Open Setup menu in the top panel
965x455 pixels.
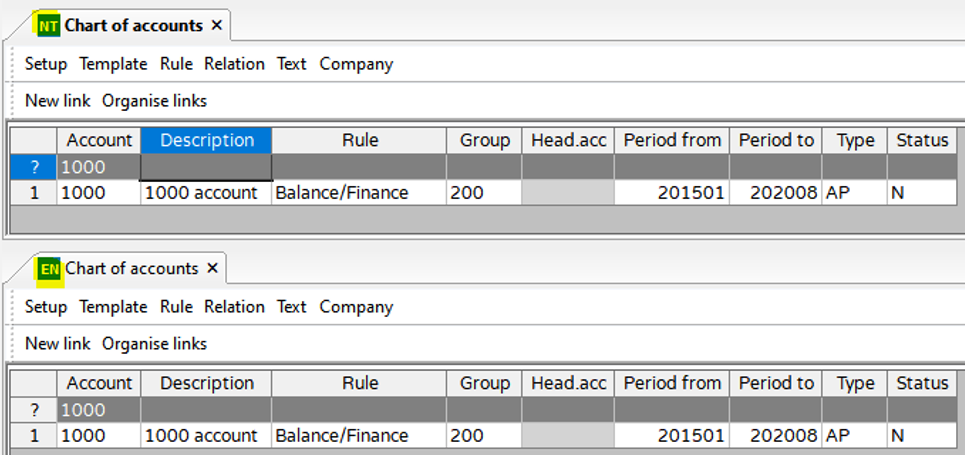point(46,64)
